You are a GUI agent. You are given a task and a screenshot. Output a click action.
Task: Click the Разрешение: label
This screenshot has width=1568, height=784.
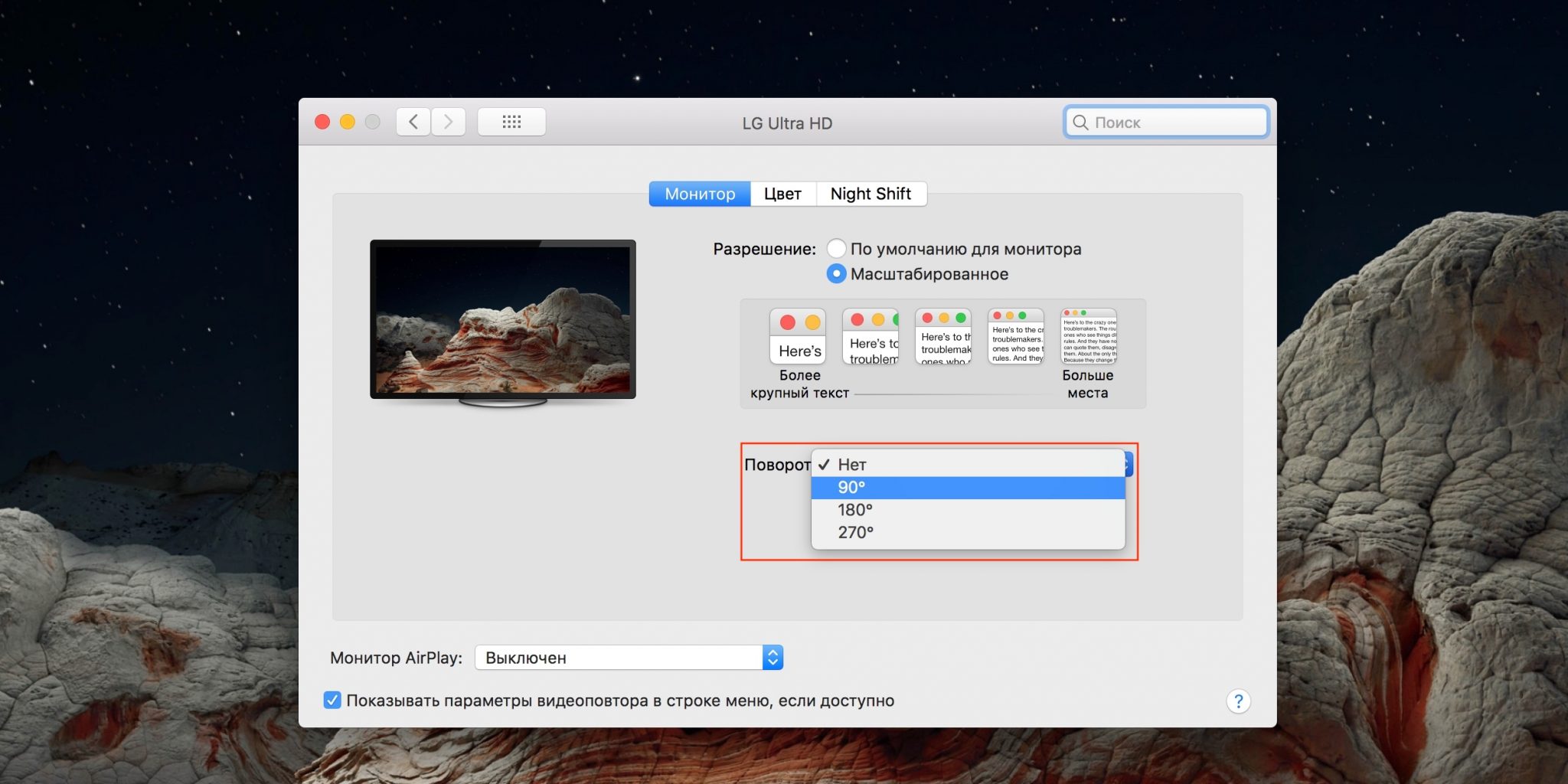click(x=764, y=249)
